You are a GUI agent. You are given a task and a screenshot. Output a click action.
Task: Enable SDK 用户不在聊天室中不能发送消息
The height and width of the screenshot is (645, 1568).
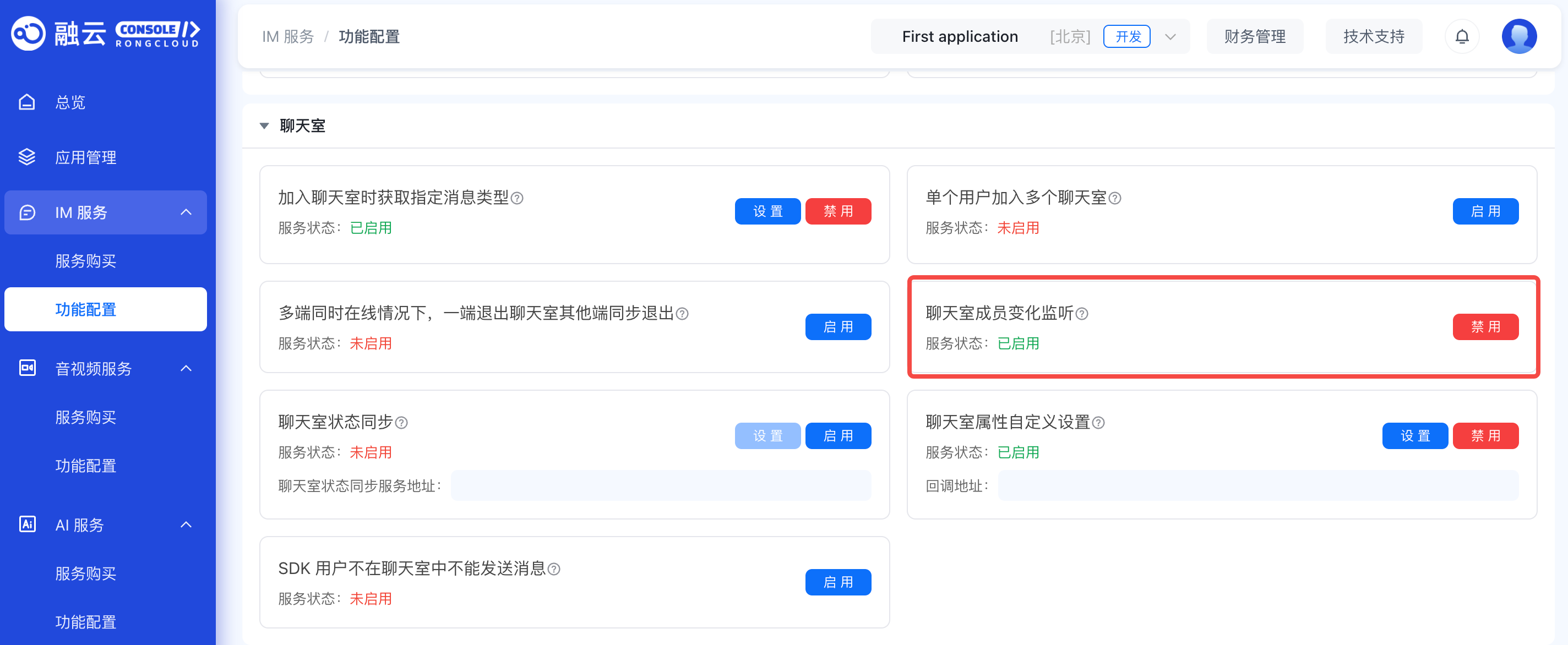[x=837, y=582]
